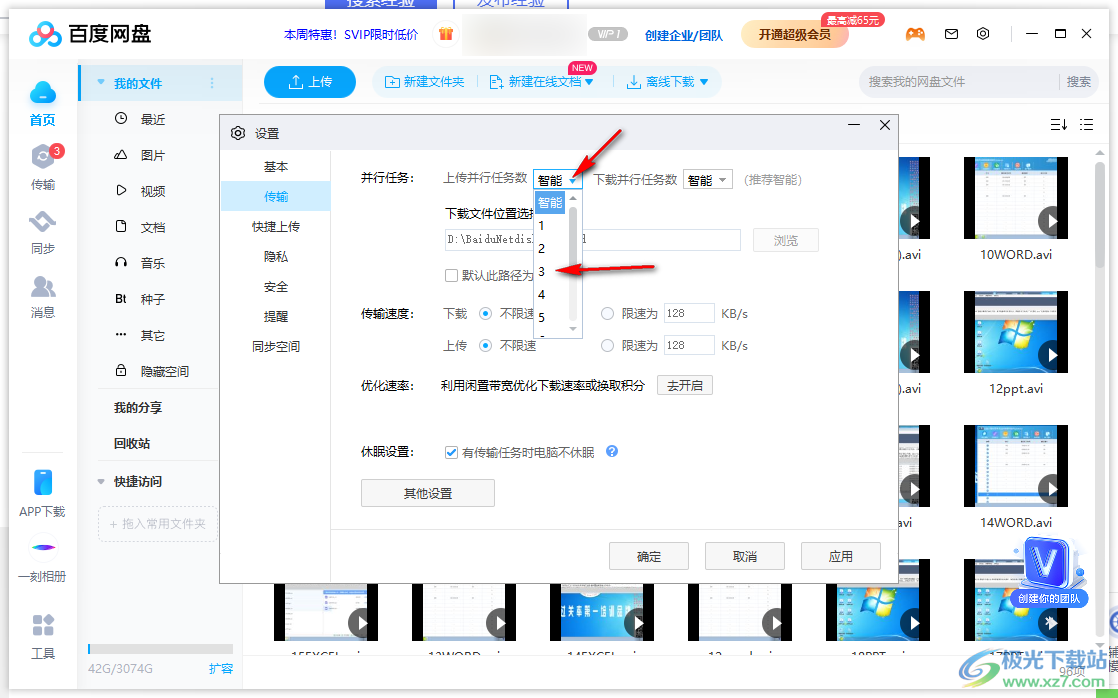Switch to 提醒 settings tab
Screen dimensions: 1118x698
point(276,317)
